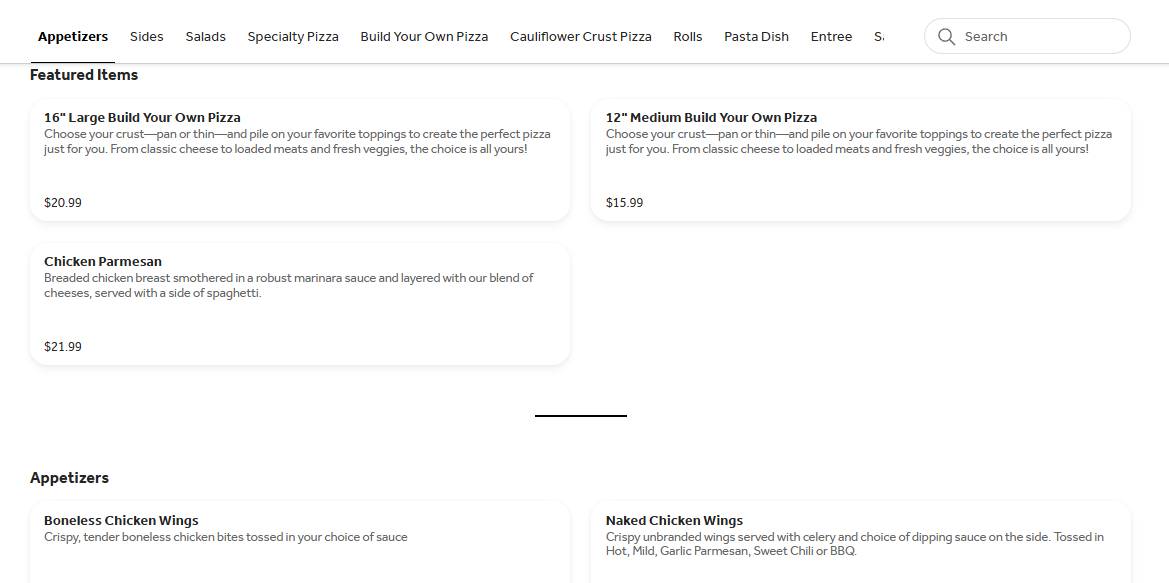The width and height of the screenshot is (1169, 583).
Task: Click the Featured Items section heading
Action: click(84, 75)
